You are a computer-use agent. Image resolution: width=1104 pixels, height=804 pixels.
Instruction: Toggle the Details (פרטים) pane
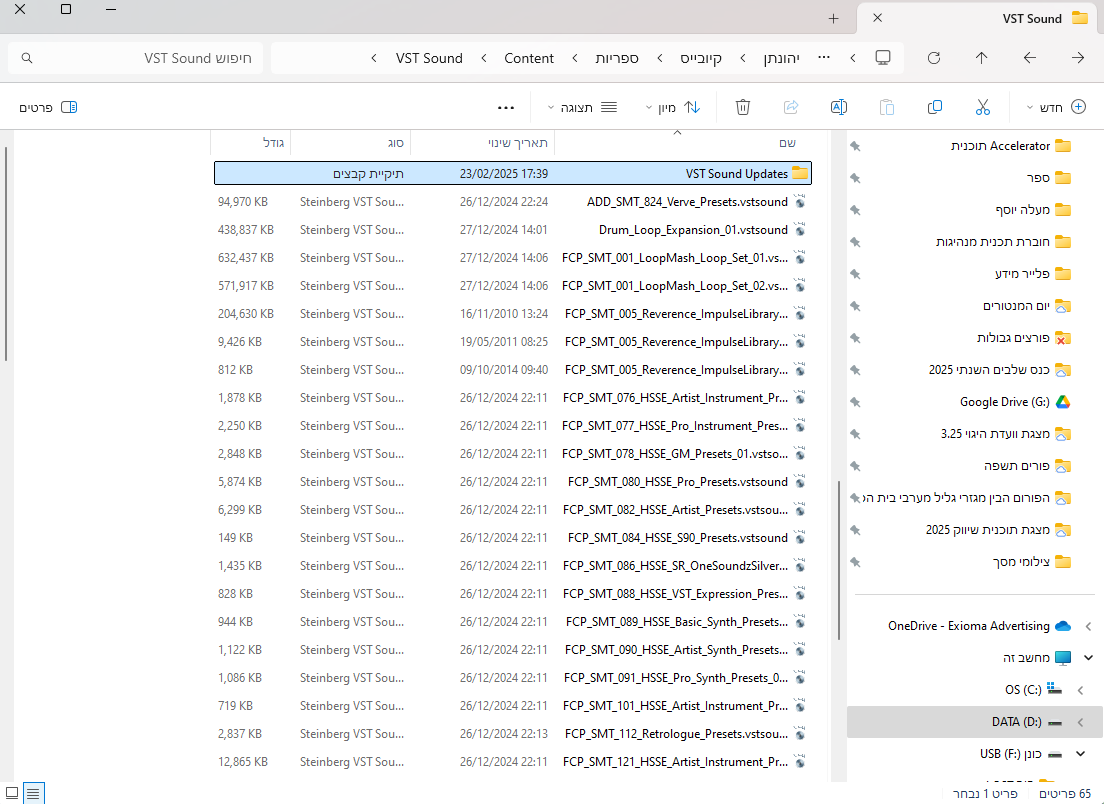point(48,107)
